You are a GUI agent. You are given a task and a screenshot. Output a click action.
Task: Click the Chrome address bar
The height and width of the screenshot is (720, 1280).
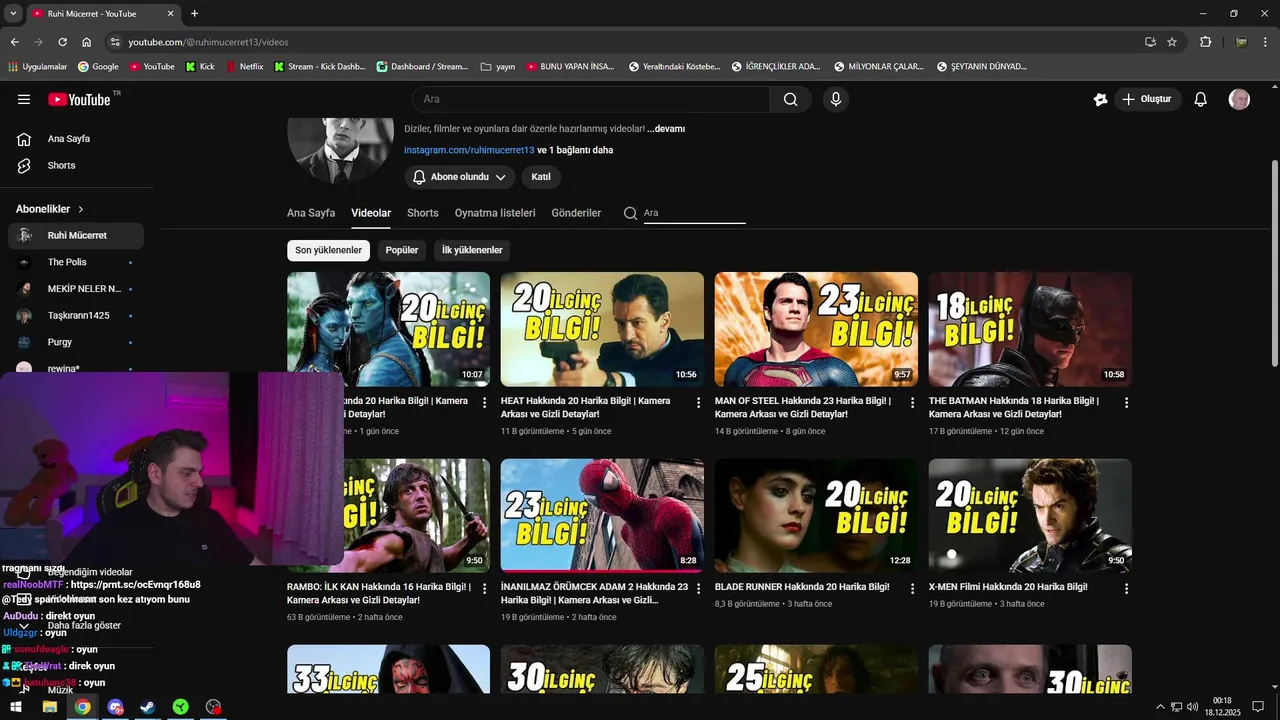630,42
